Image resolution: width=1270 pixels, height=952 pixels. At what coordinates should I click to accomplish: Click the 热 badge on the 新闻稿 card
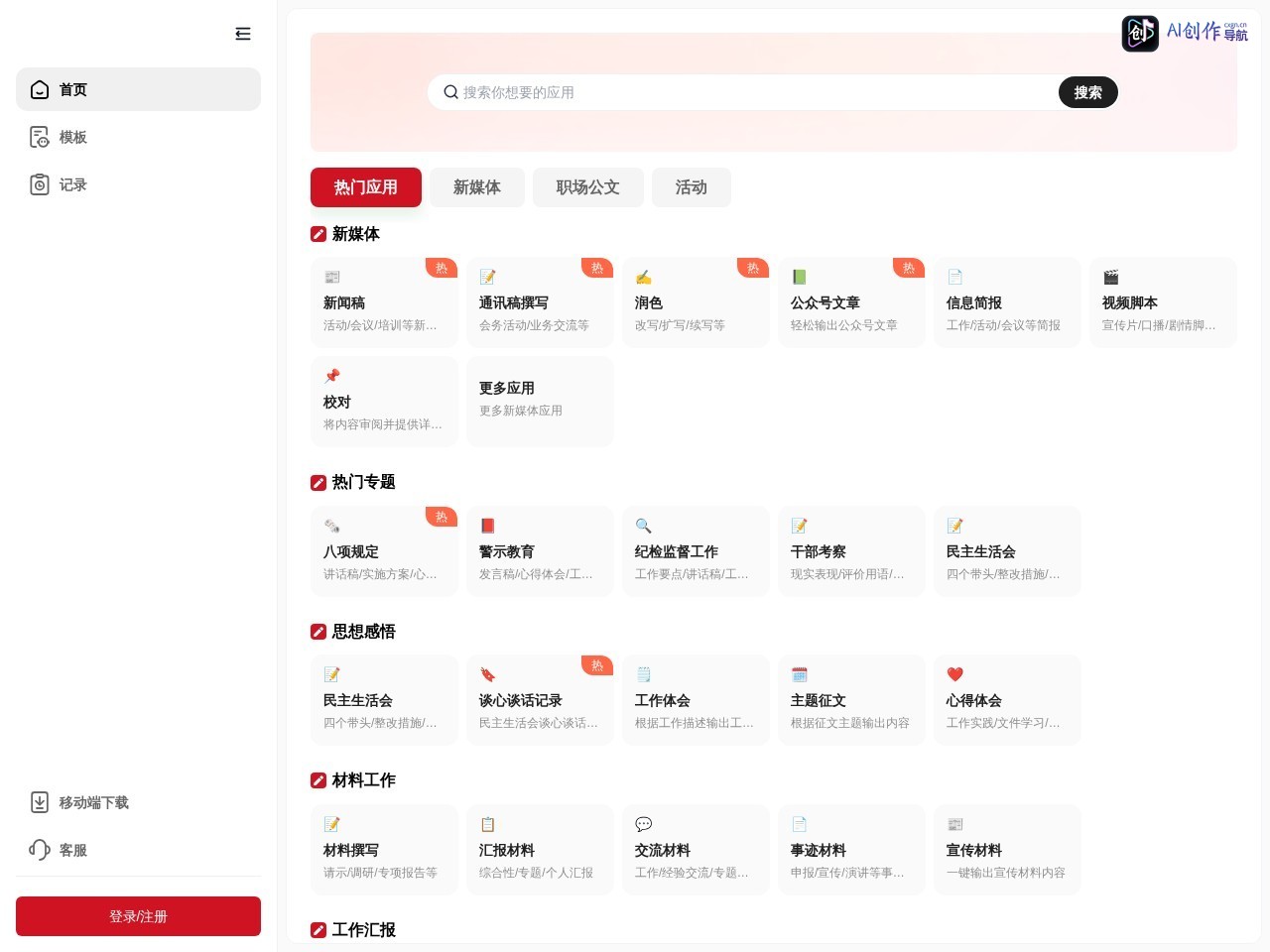point(442,268)
